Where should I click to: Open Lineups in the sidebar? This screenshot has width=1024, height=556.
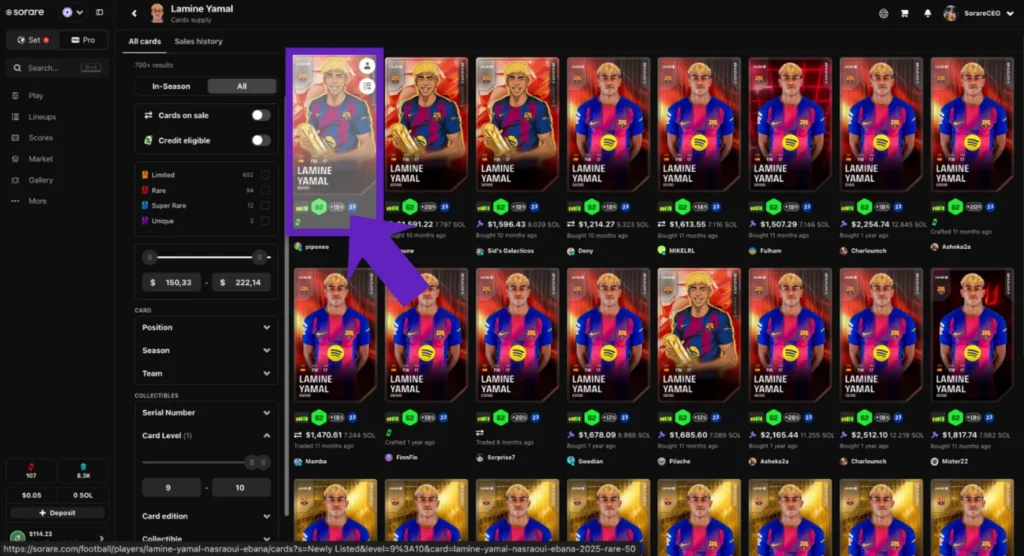click(42, 117)
